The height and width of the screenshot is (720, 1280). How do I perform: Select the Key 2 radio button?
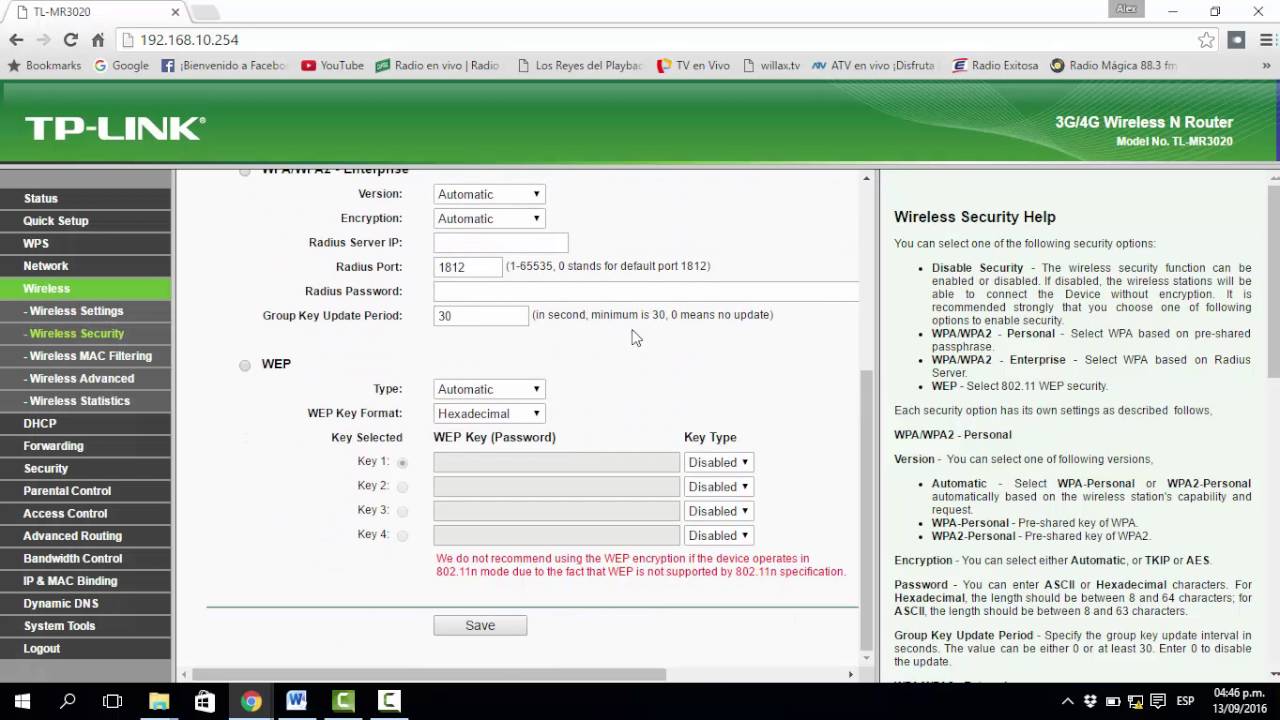coord(402,487)
